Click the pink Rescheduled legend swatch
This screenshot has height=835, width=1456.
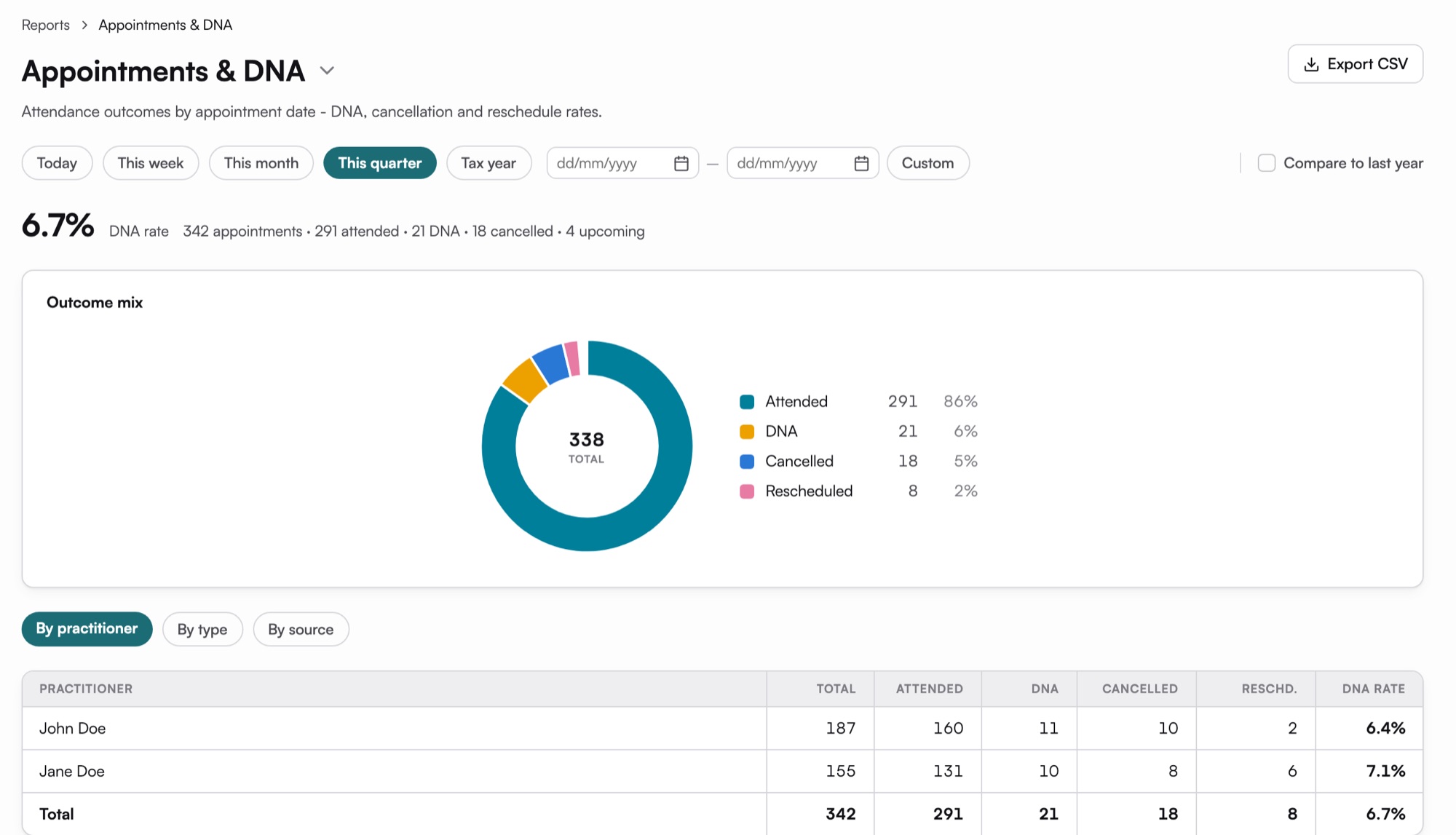pos(747,491)
